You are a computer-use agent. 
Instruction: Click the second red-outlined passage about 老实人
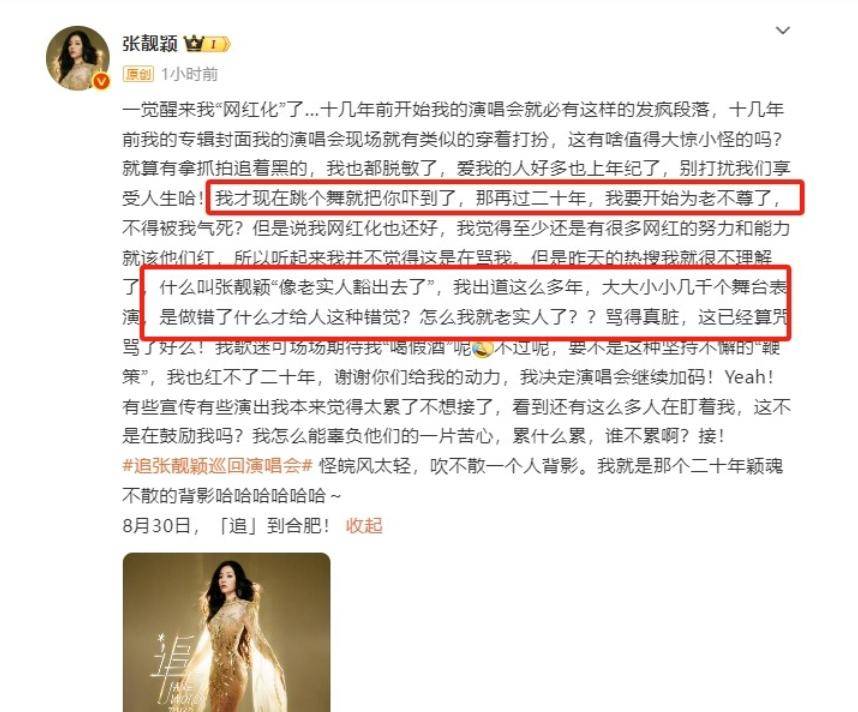[466, 303]
